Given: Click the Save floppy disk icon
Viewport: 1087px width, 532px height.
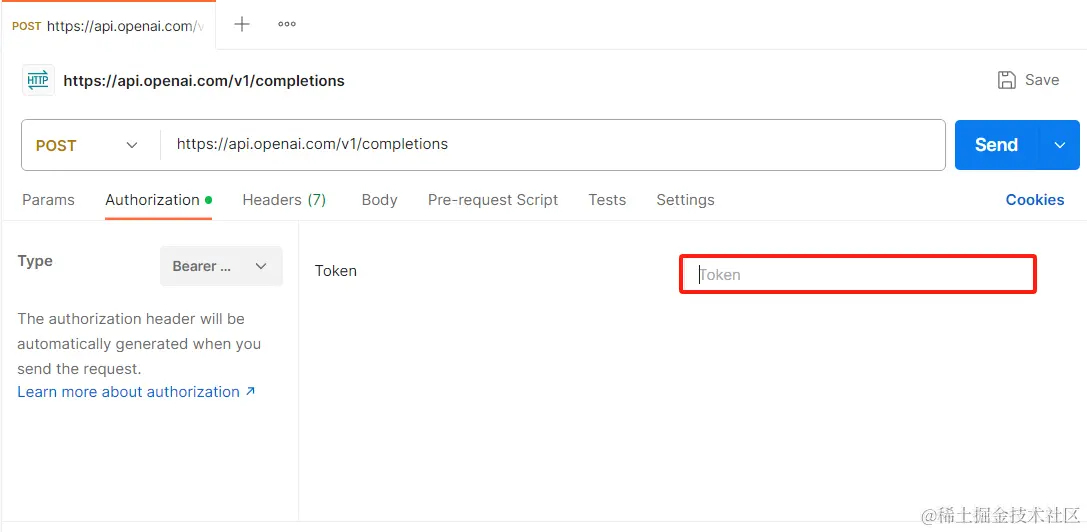Looking at the screenshot, I should [1007, 80].
